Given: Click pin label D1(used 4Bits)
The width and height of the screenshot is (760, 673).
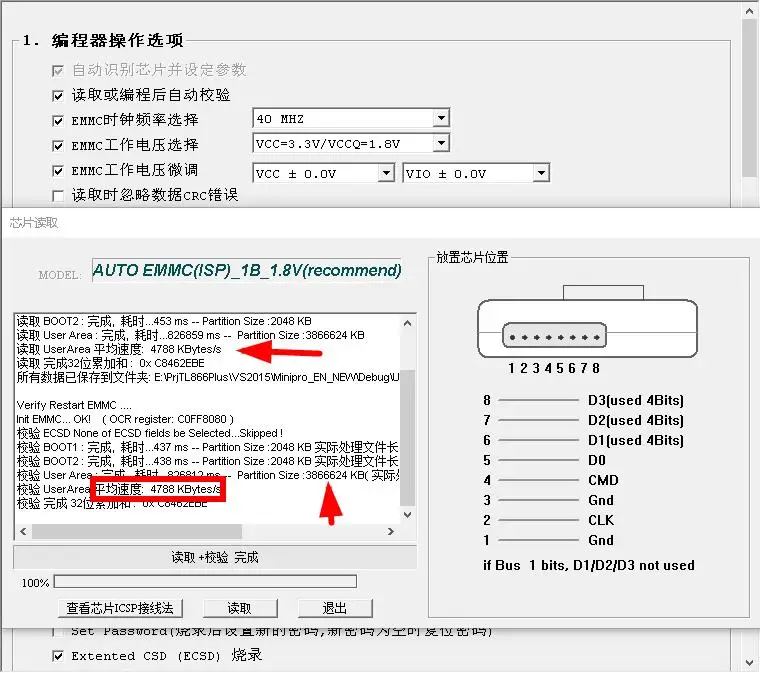Looking at the screenshot, I should pos(635,440).
